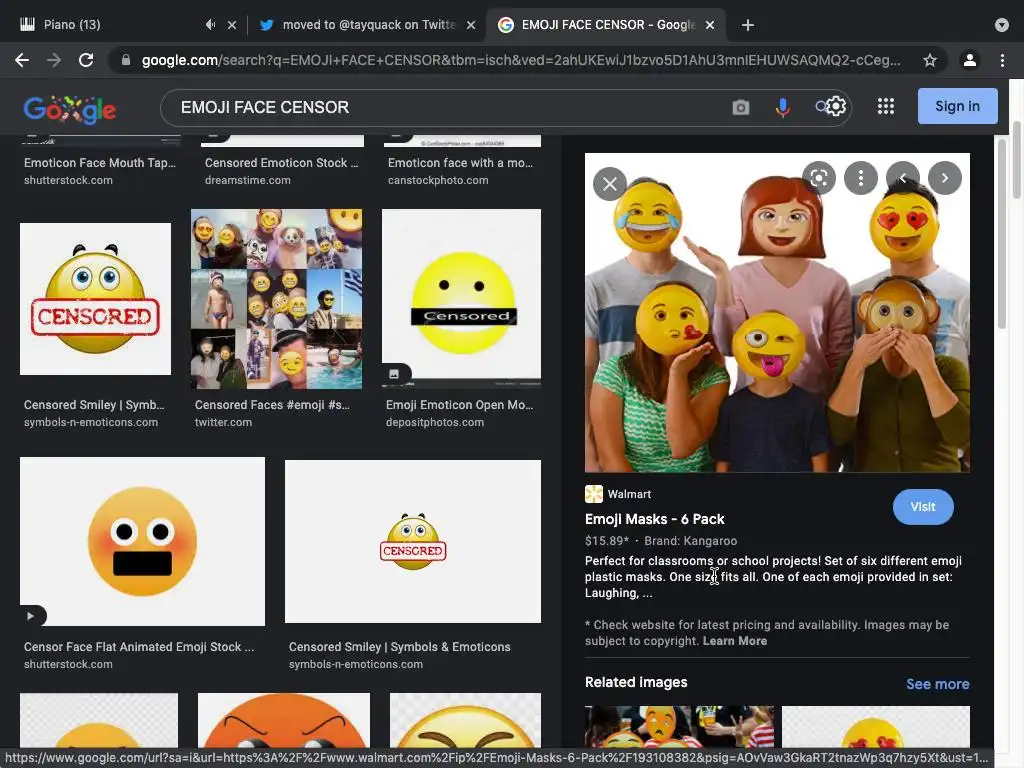This screenshot has height=768, width=1024.
Task: Close the Twitter tab
Action: (471, 25)
